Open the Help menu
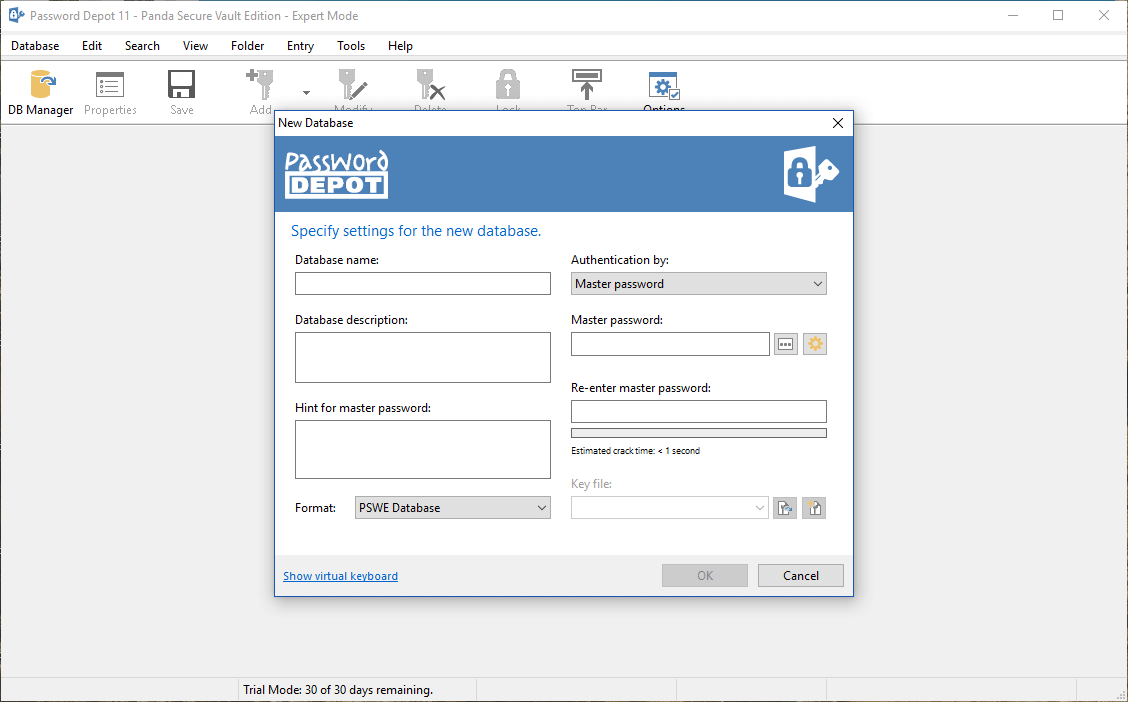The width and height of the screenshot is (1128, 702). point(400,46)
